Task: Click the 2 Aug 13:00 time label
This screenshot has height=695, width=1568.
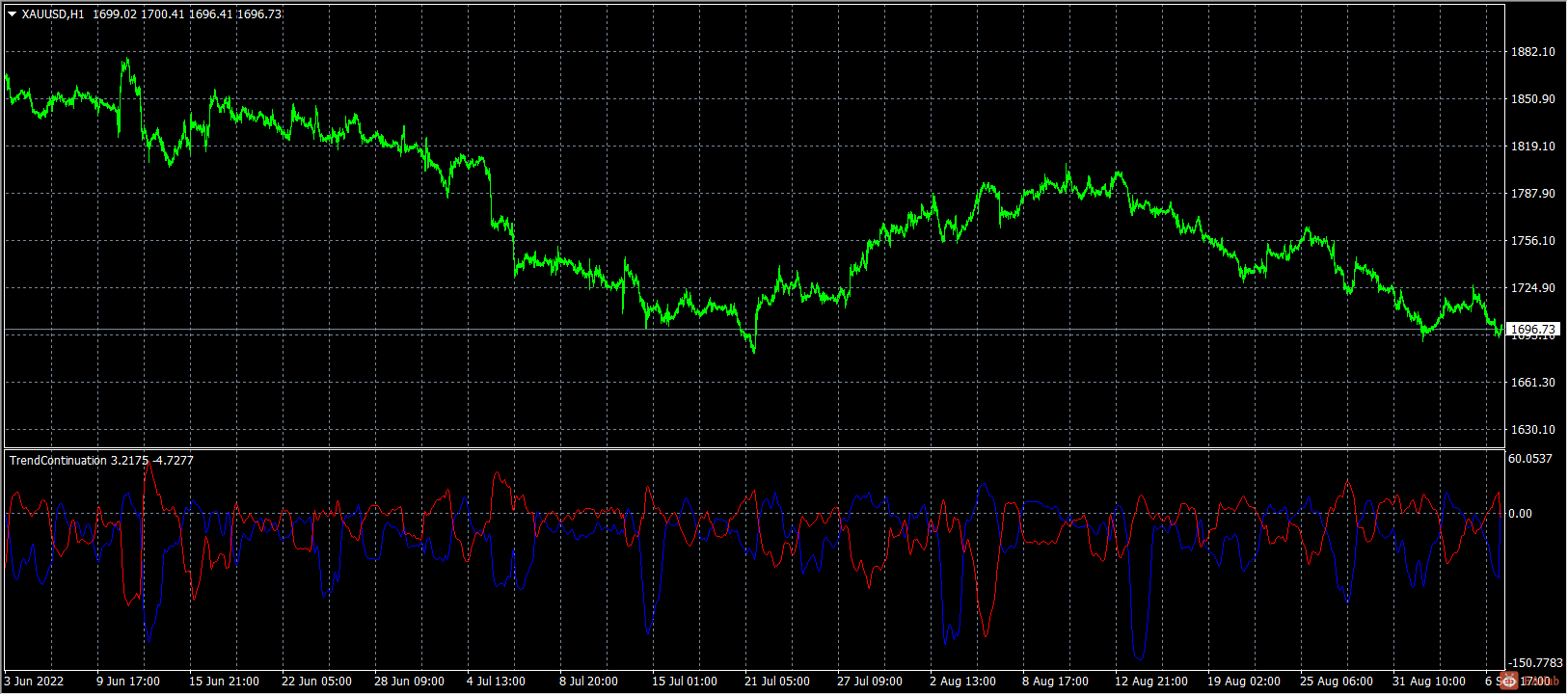Action: click(x=962, y=682)
